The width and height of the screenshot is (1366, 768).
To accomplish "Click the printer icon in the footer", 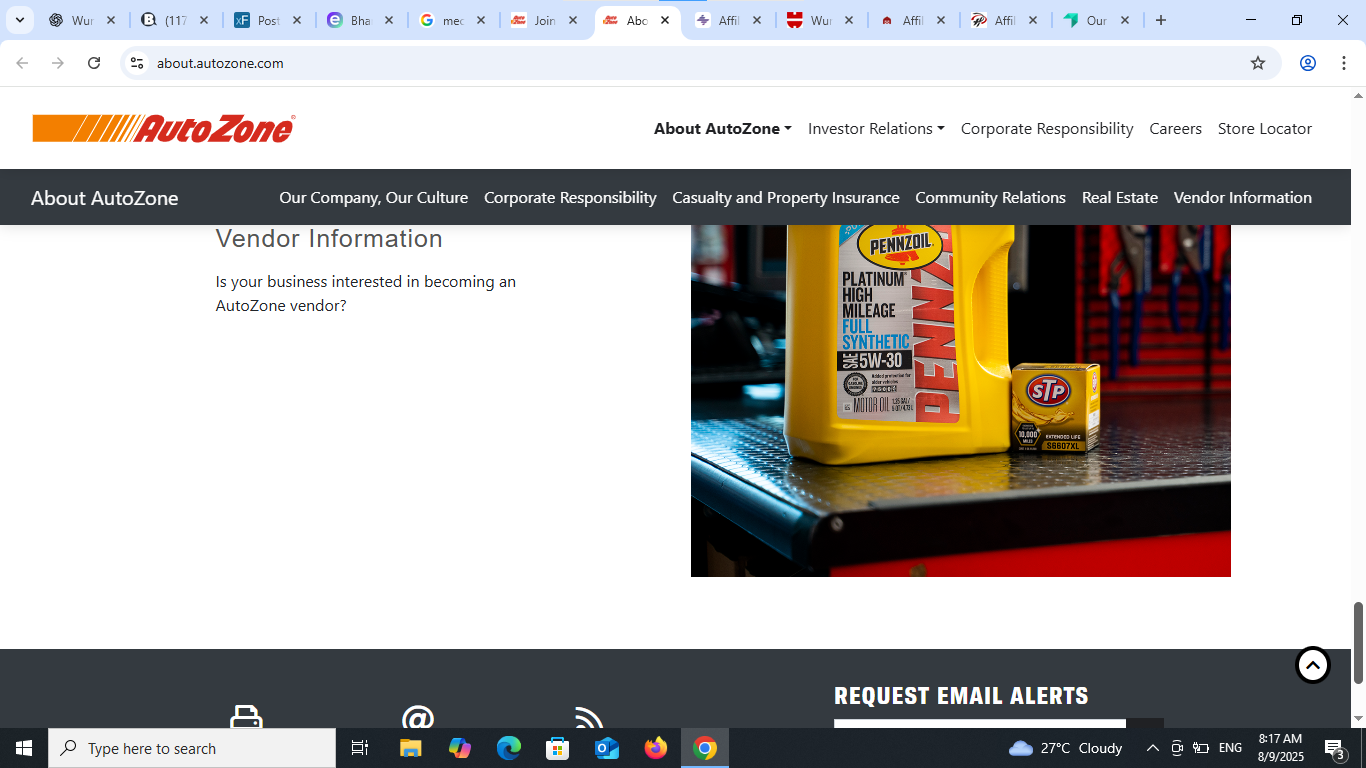I will [x=246, y=717].
